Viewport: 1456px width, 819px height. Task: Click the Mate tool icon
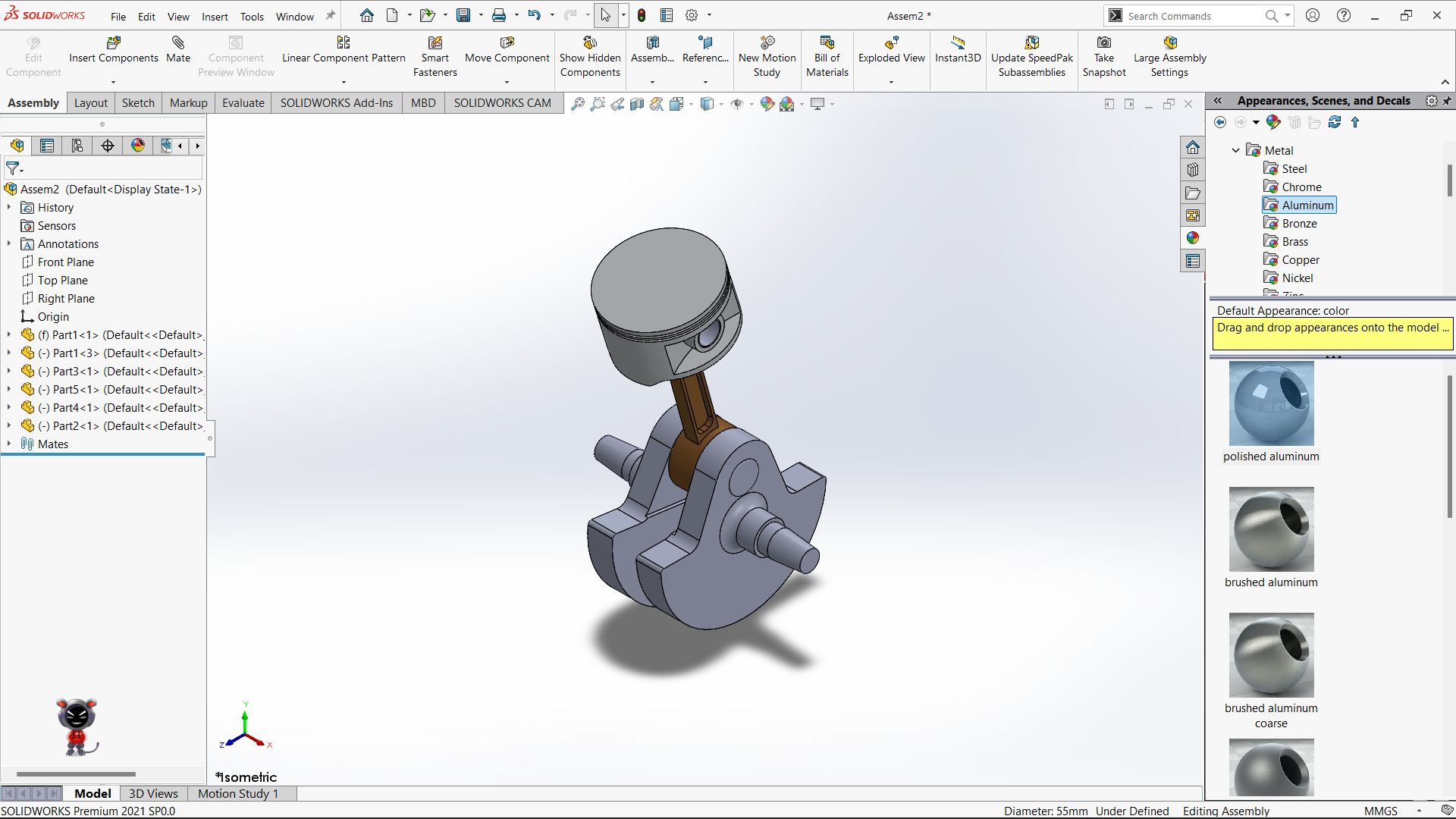pyautogui.click(x=178, y=43)
